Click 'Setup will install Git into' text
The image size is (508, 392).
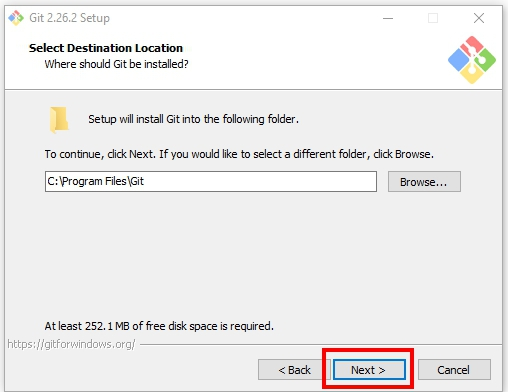(193, 119)
